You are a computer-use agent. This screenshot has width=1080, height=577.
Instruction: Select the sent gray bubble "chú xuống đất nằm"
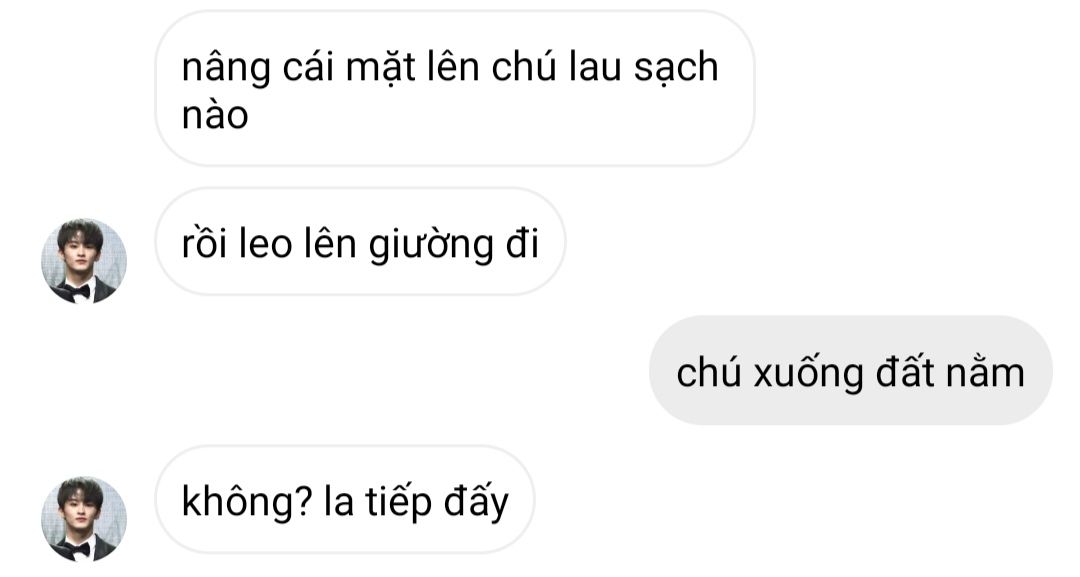point(851,370)
